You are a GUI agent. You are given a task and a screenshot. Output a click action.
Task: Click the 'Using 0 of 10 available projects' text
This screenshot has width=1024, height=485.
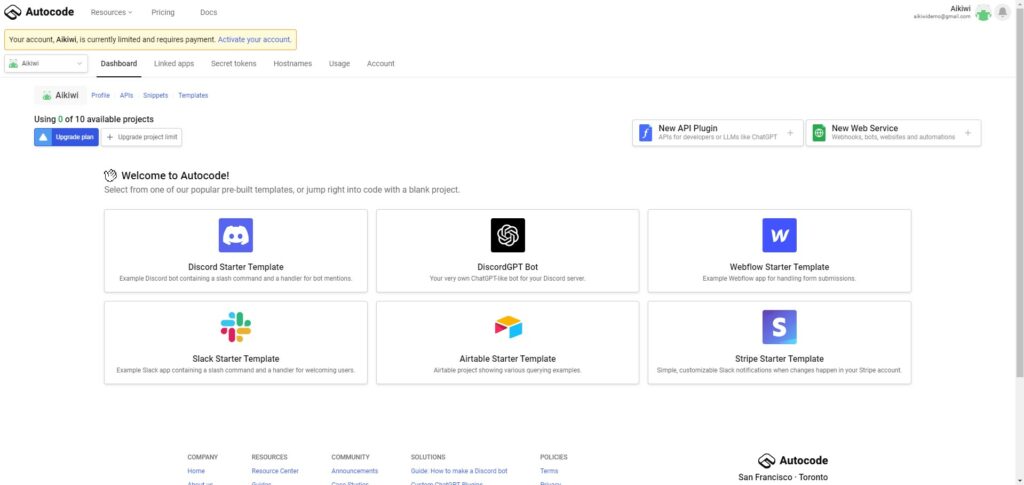click(x=94, y=119)
